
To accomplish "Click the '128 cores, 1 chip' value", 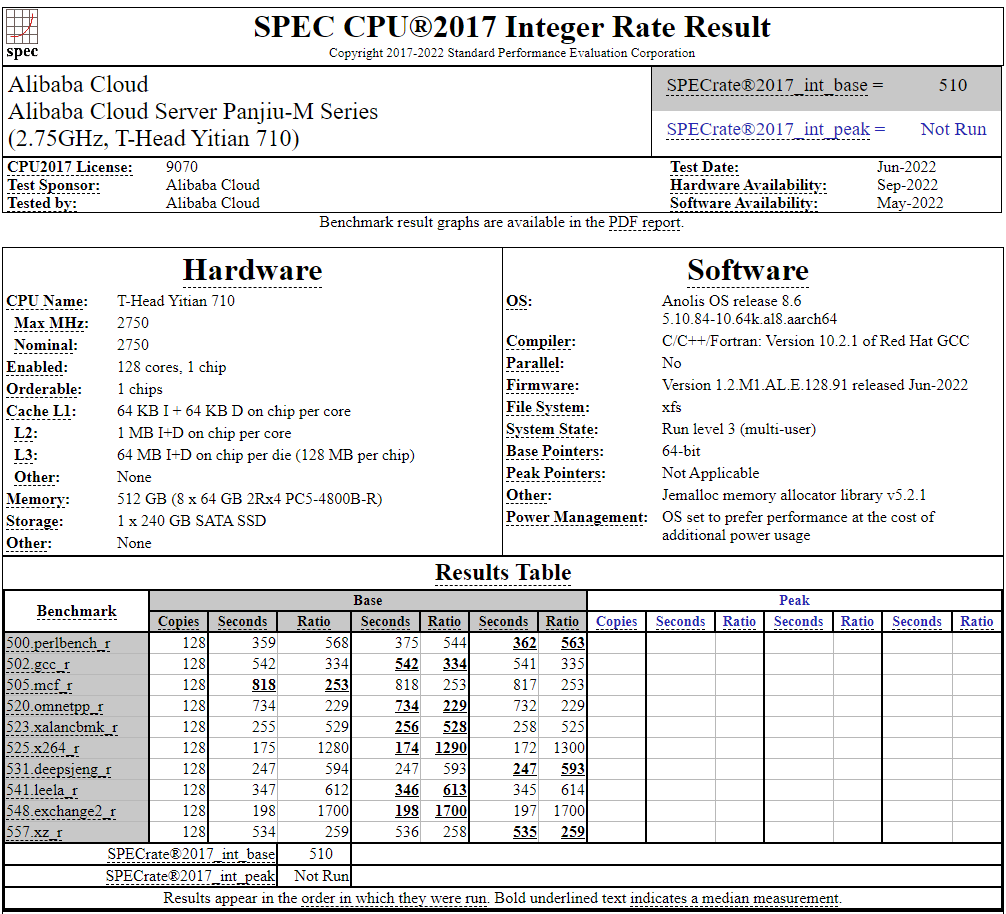I will tap(171, 368).
